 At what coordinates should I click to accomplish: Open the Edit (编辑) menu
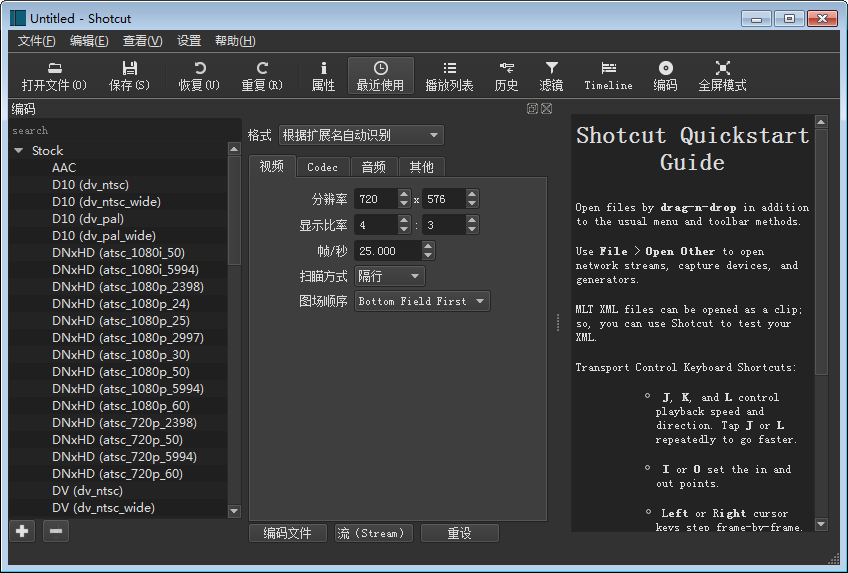click(x=89, y=41)
